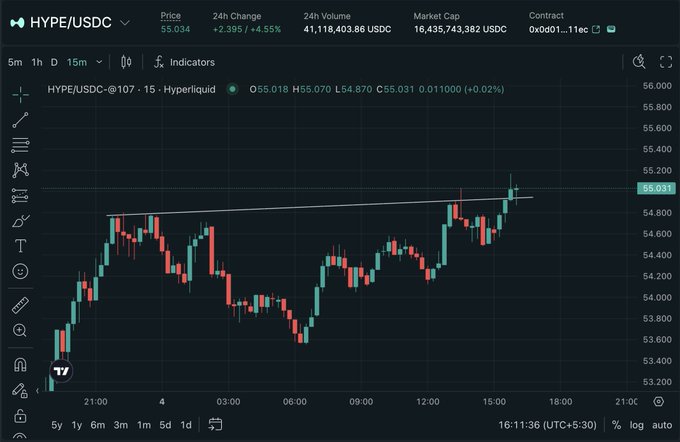Switch to 1h timeframe
Viewport: 680px width, 442px height.
[x=37, y=62]
